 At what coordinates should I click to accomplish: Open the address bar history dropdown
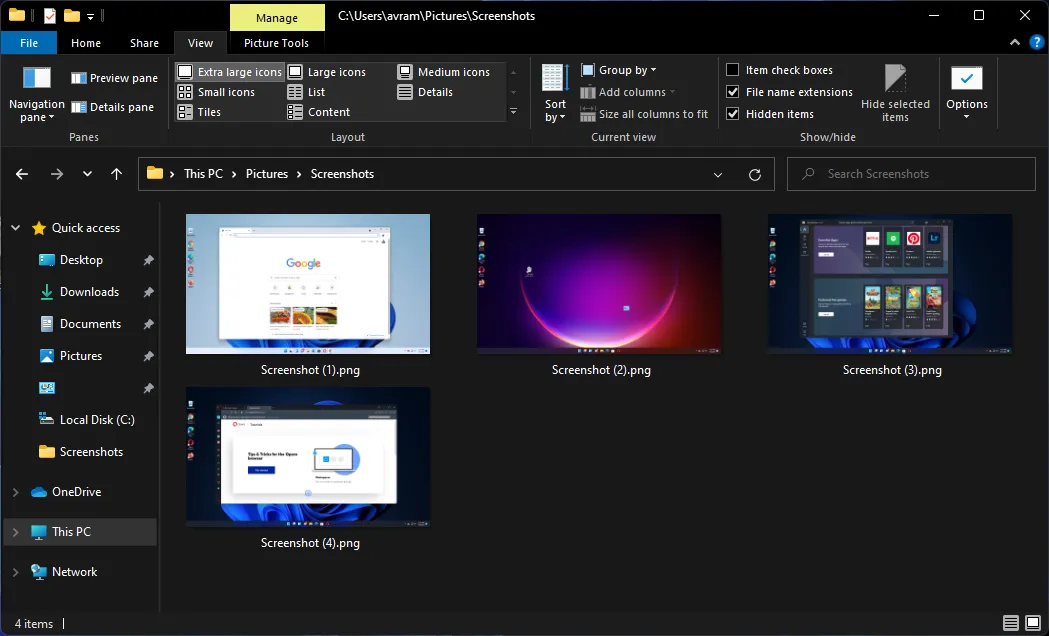point(718,173)
